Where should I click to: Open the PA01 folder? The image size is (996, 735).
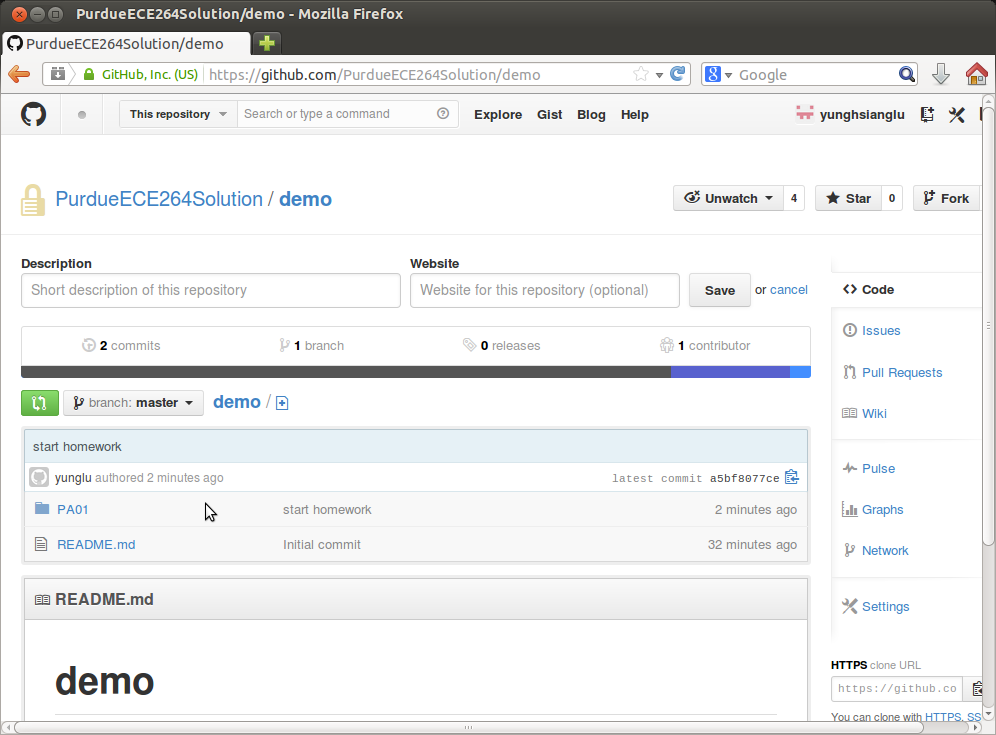[x=73, y=510]
